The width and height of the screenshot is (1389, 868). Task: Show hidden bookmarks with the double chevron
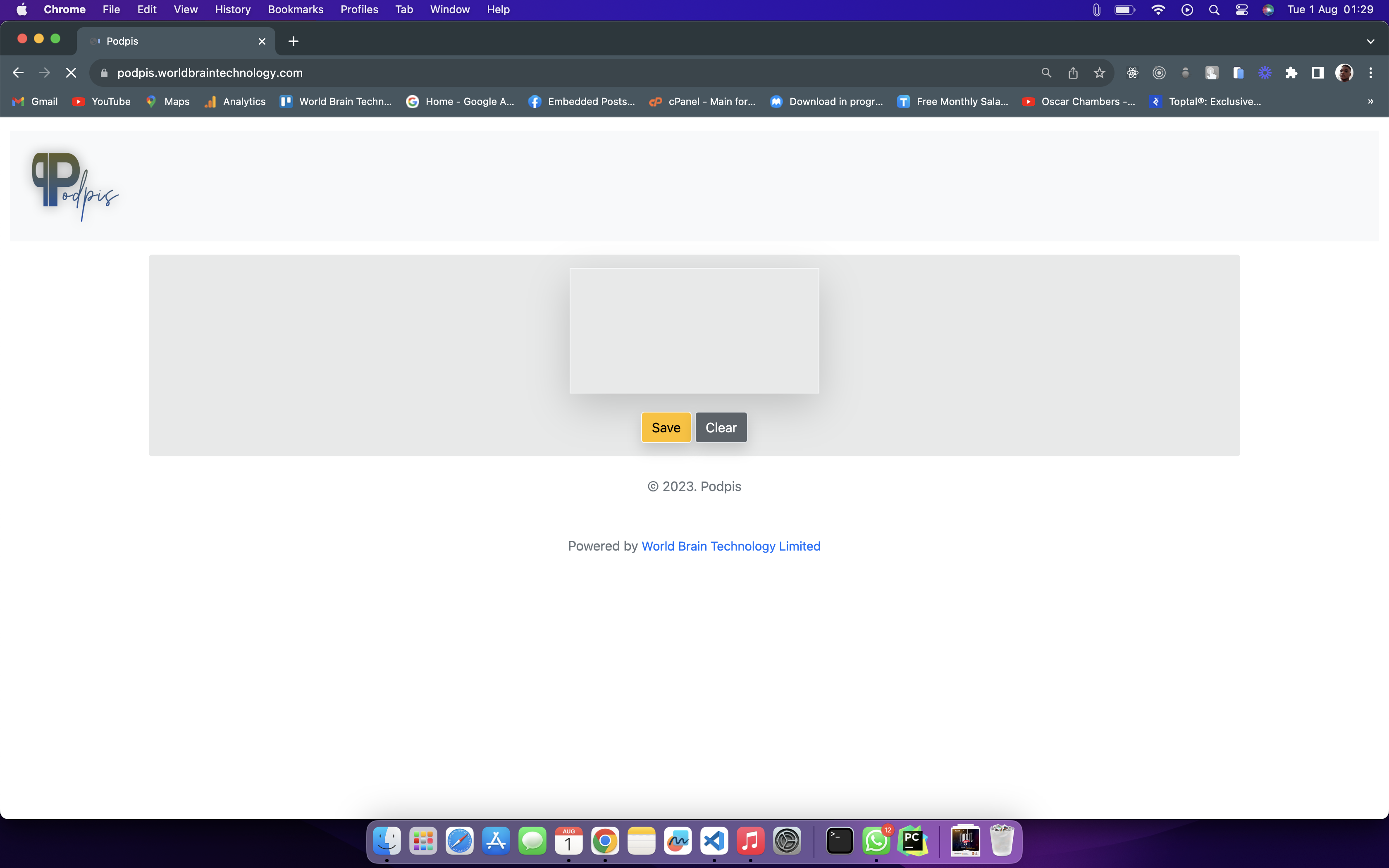pos(1371,102)
